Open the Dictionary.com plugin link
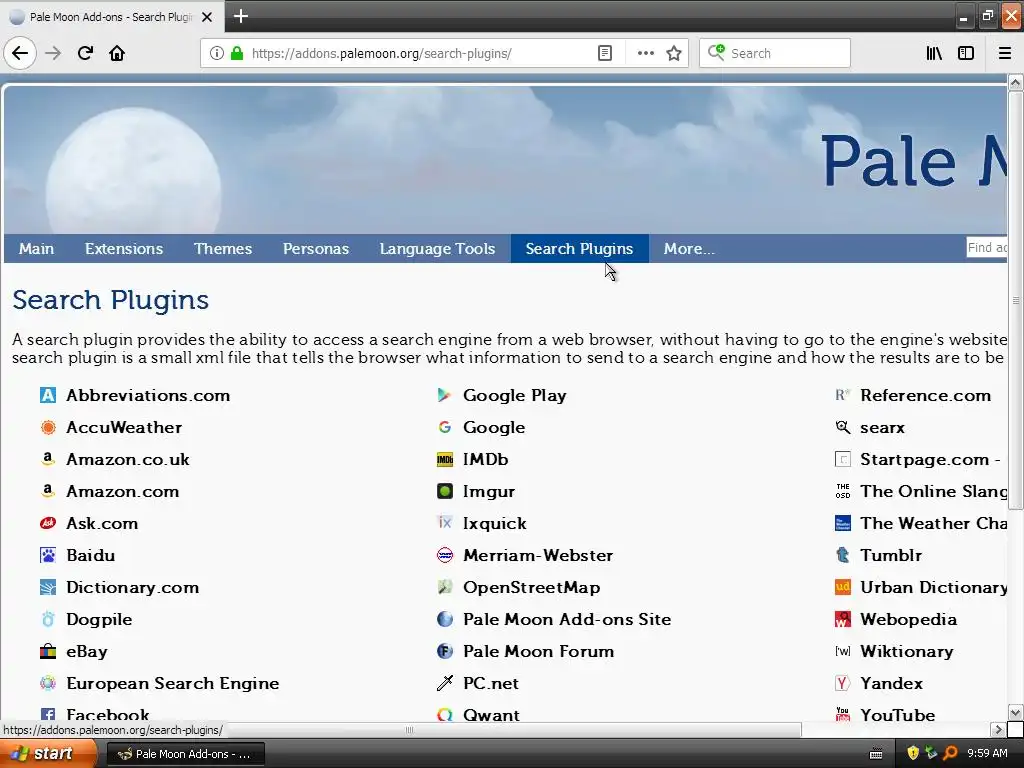1024x768 pixels. (x=133, y=587)
